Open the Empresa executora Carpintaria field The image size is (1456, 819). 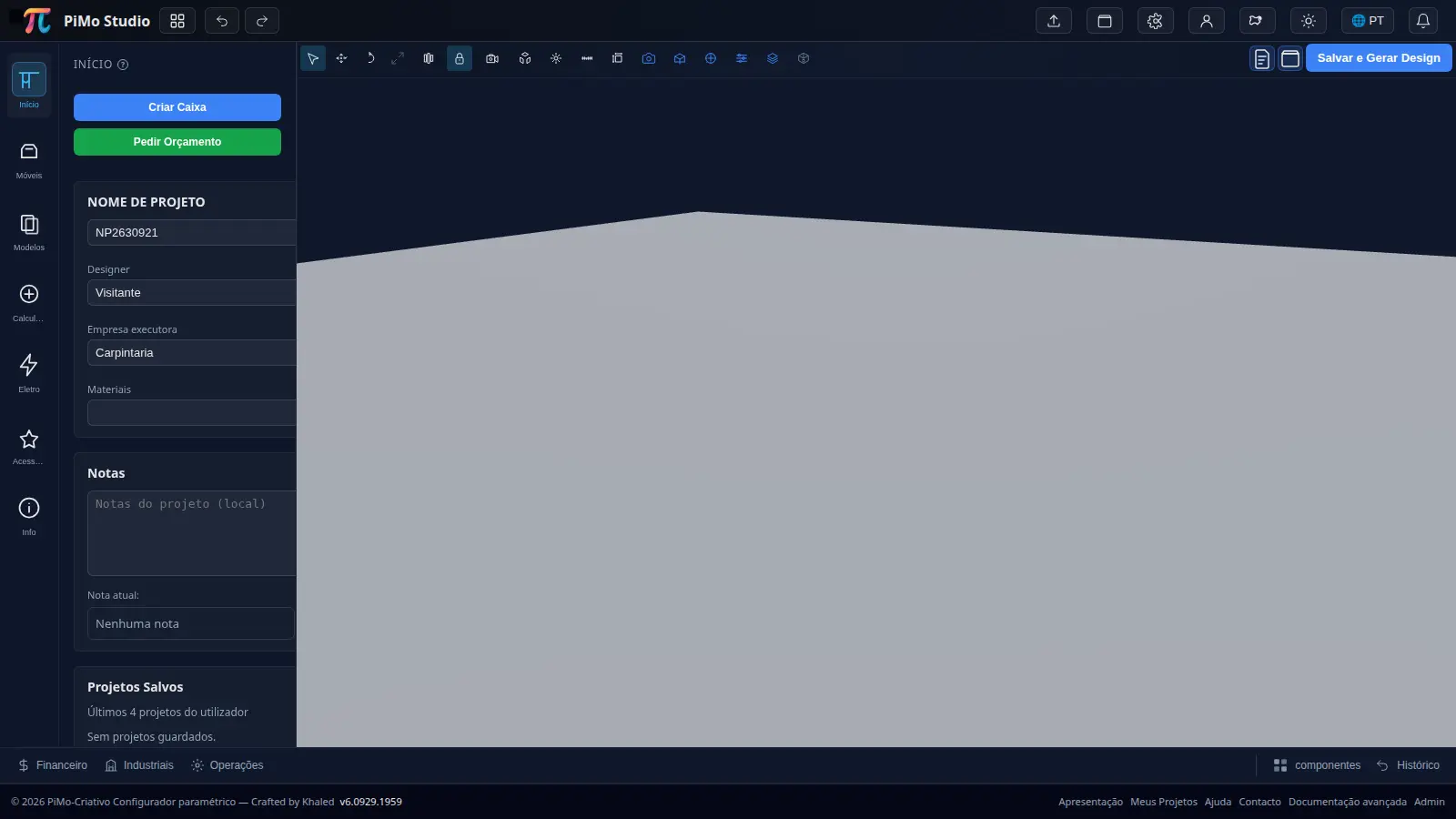click(x=192, y=352)
